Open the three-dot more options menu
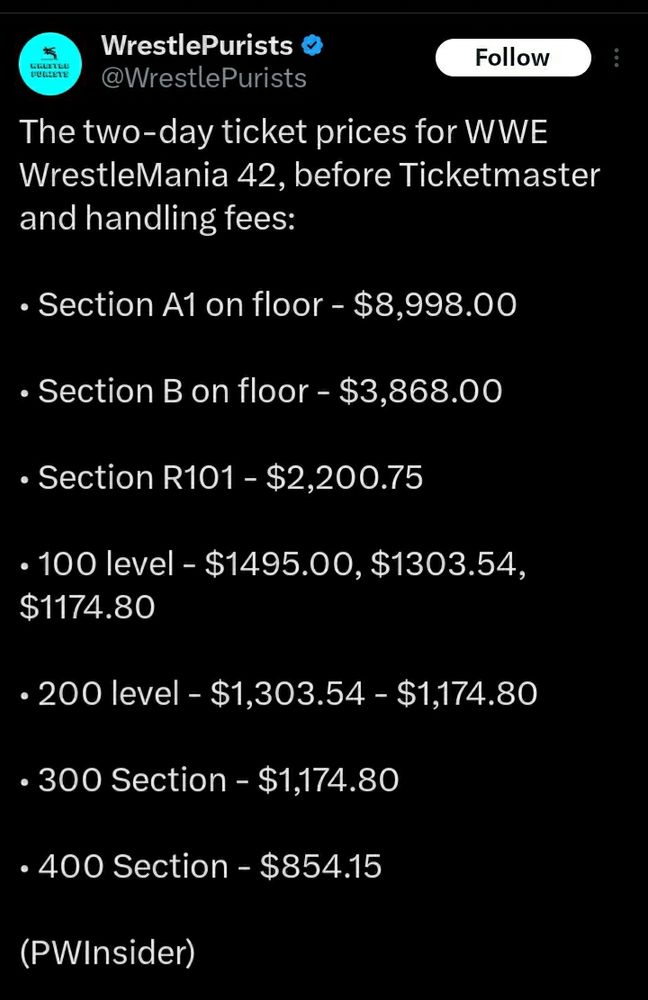This screenshot has width=648, height=1000. (x=616, y=58)
